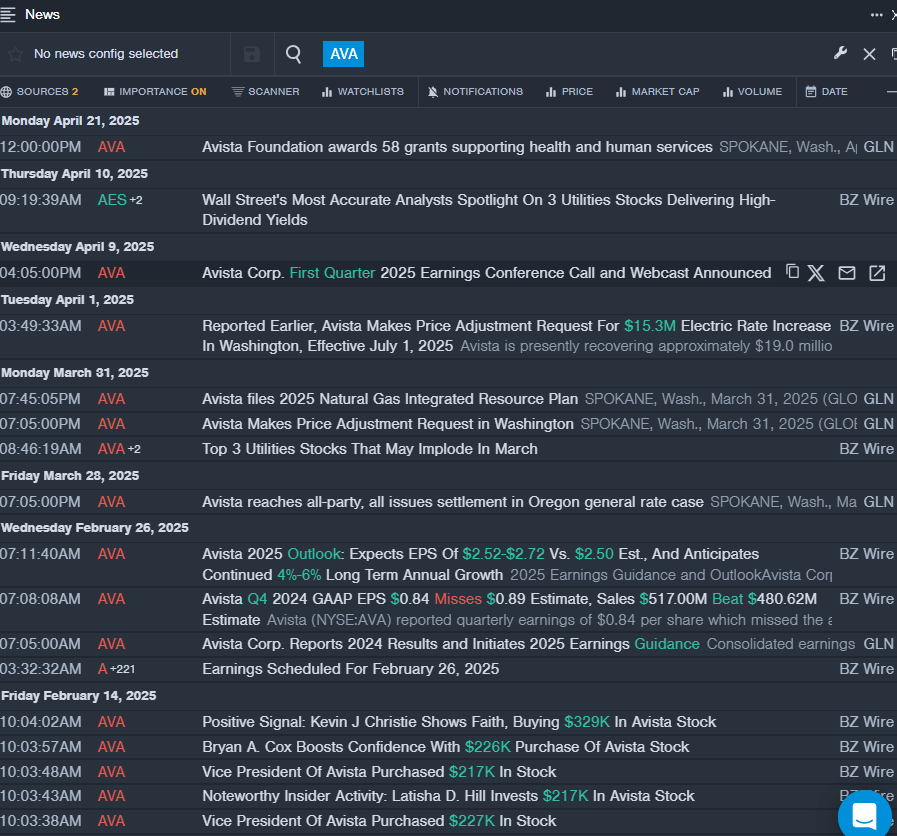Viewport: 897px width, 836px height.
Task: Open Vice President Purchased $227K story
Action: pyautogui.click(x=379, y=821)
